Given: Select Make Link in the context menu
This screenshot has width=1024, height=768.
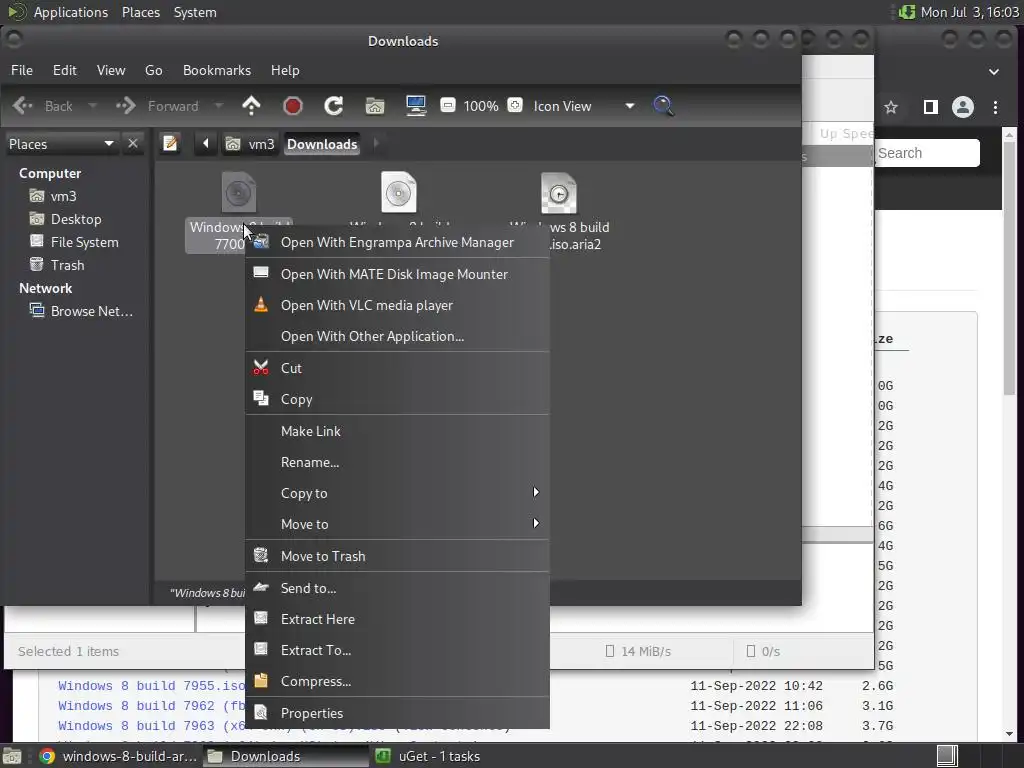Looking at the screenshot, I should tap(397, 431).
